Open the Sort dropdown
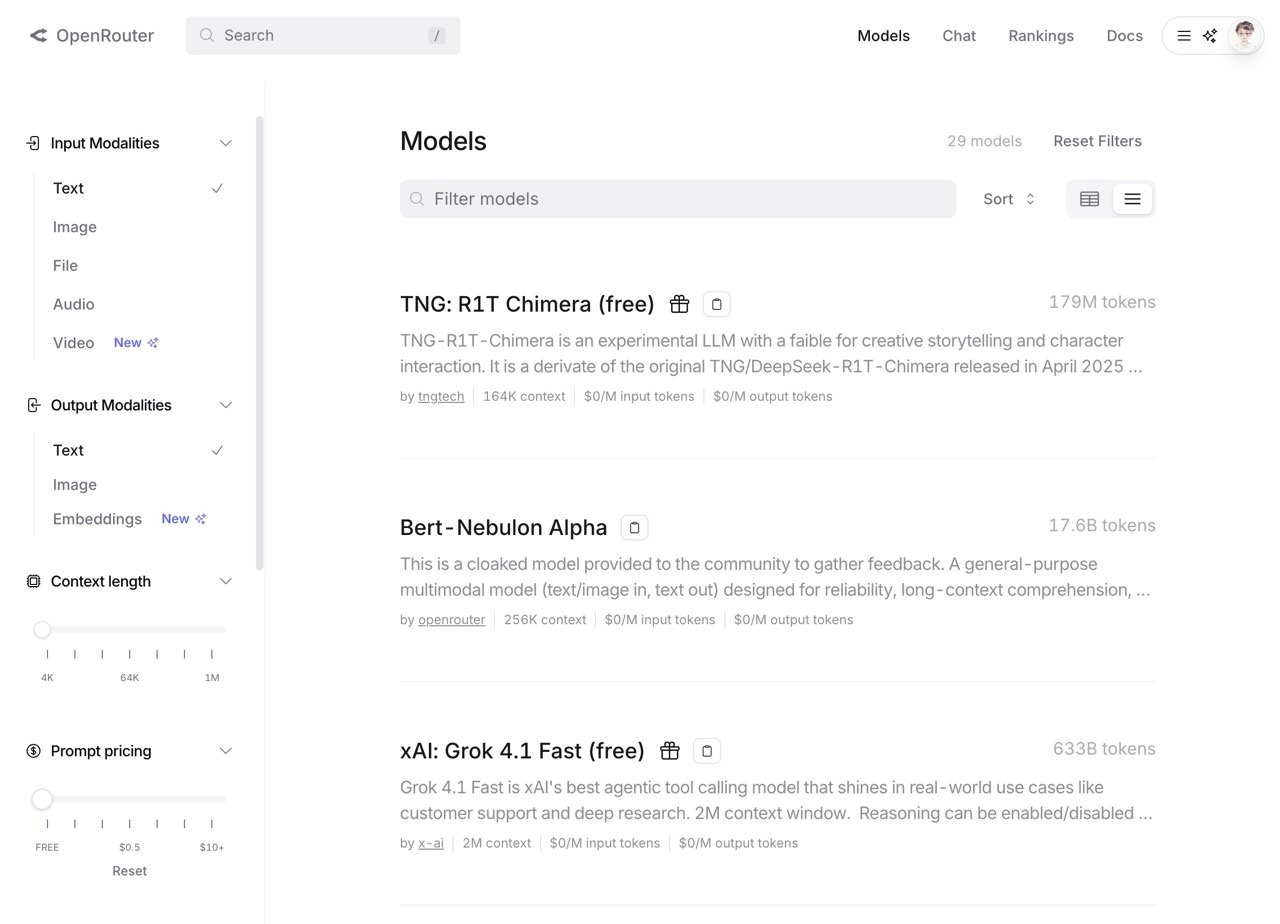Image resolution: width=1280 pixels, height=924 pixels. 1008,199
